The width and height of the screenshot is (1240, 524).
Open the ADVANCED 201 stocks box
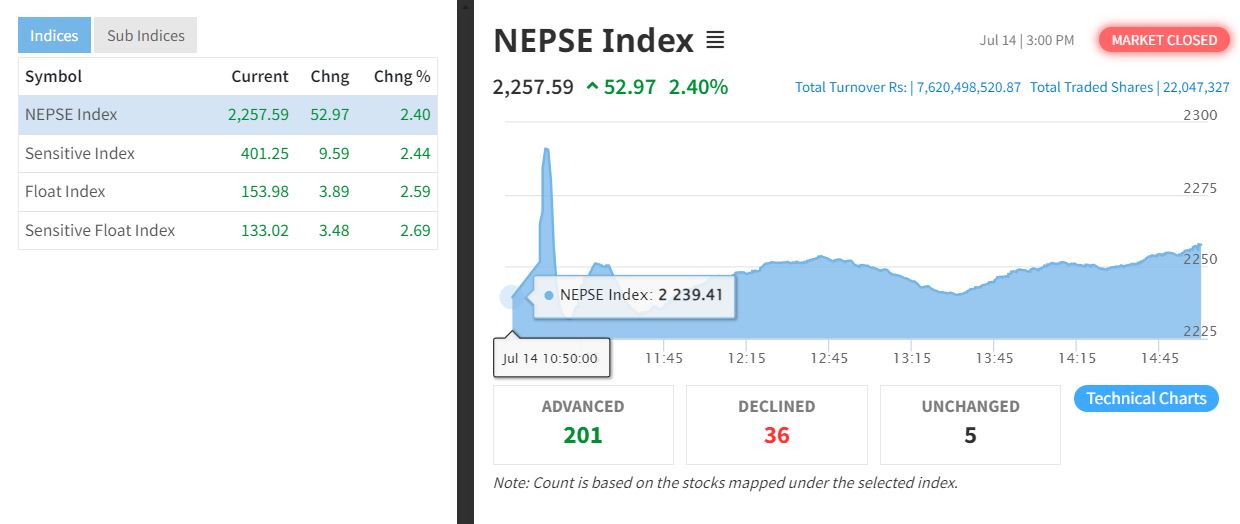pyautogui.click(x=583, y=425)
